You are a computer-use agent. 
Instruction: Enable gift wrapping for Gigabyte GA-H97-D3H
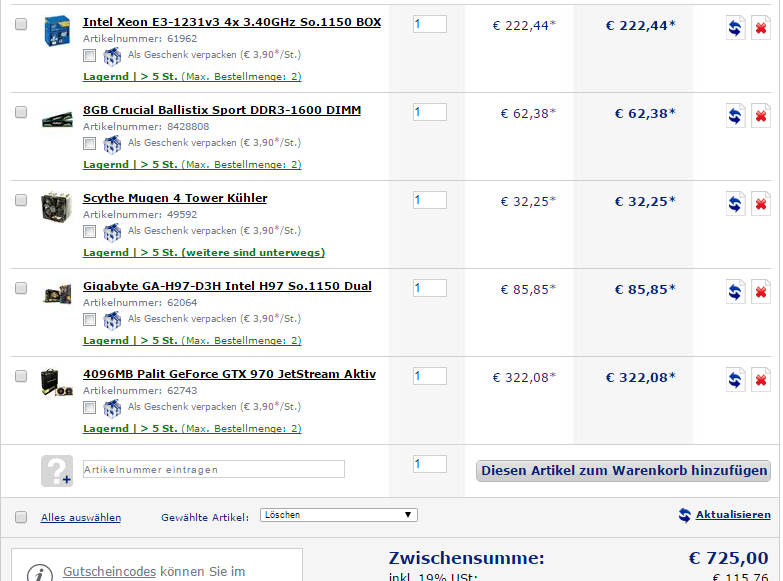click(x=89, y=319)
